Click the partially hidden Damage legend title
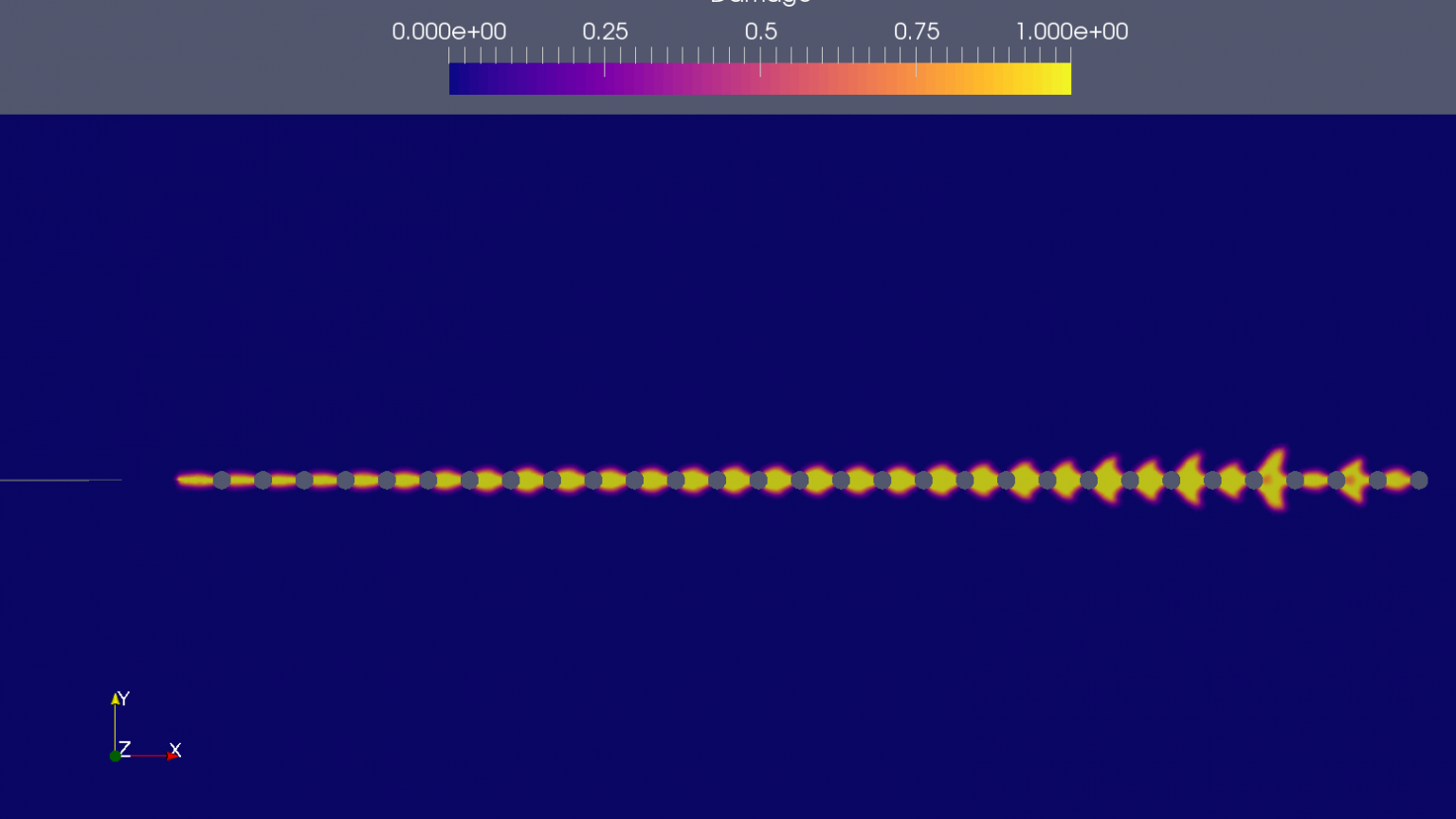The image size is (1456, 819). click(x=760, y=3)
